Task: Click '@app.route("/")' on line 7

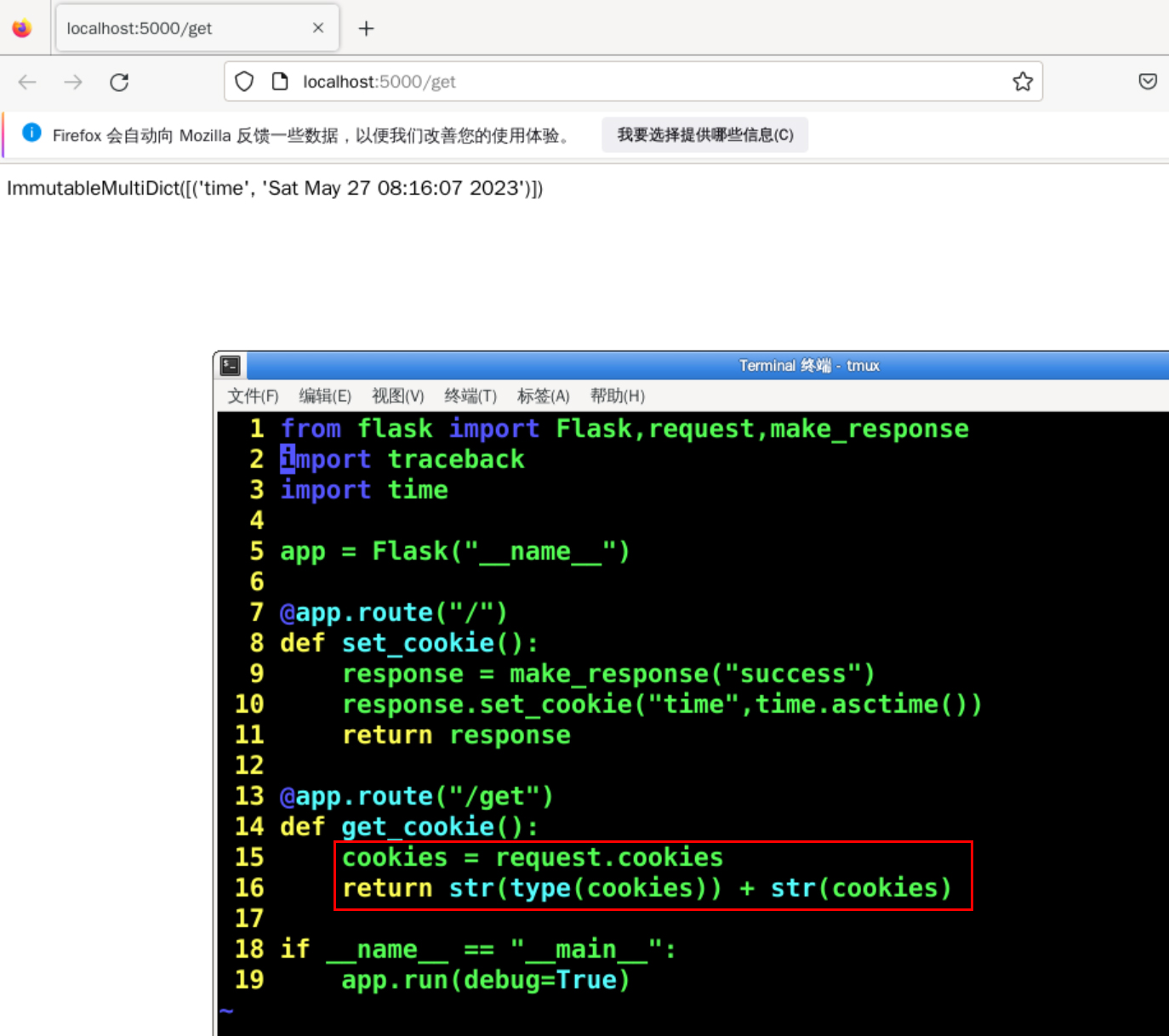Action: coord(394,612)
